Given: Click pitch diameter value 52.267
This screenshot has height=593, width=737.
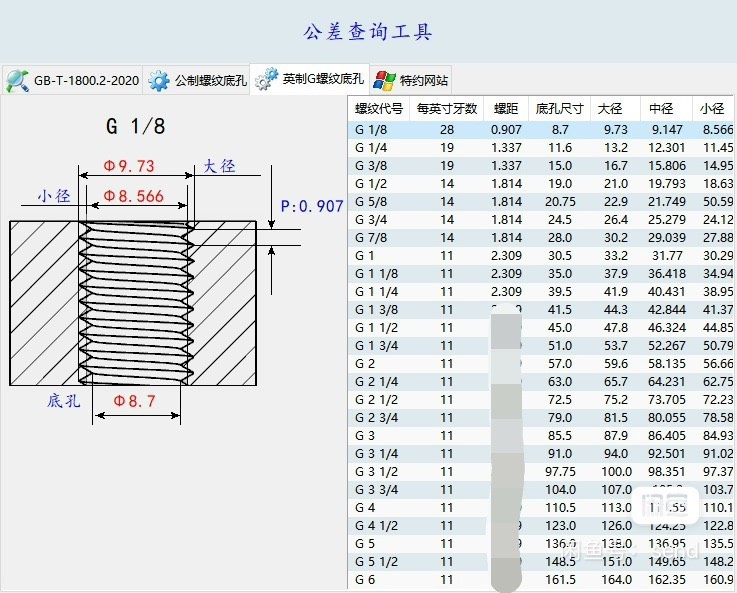Looking at the screenshot, I should pos(667,346).
